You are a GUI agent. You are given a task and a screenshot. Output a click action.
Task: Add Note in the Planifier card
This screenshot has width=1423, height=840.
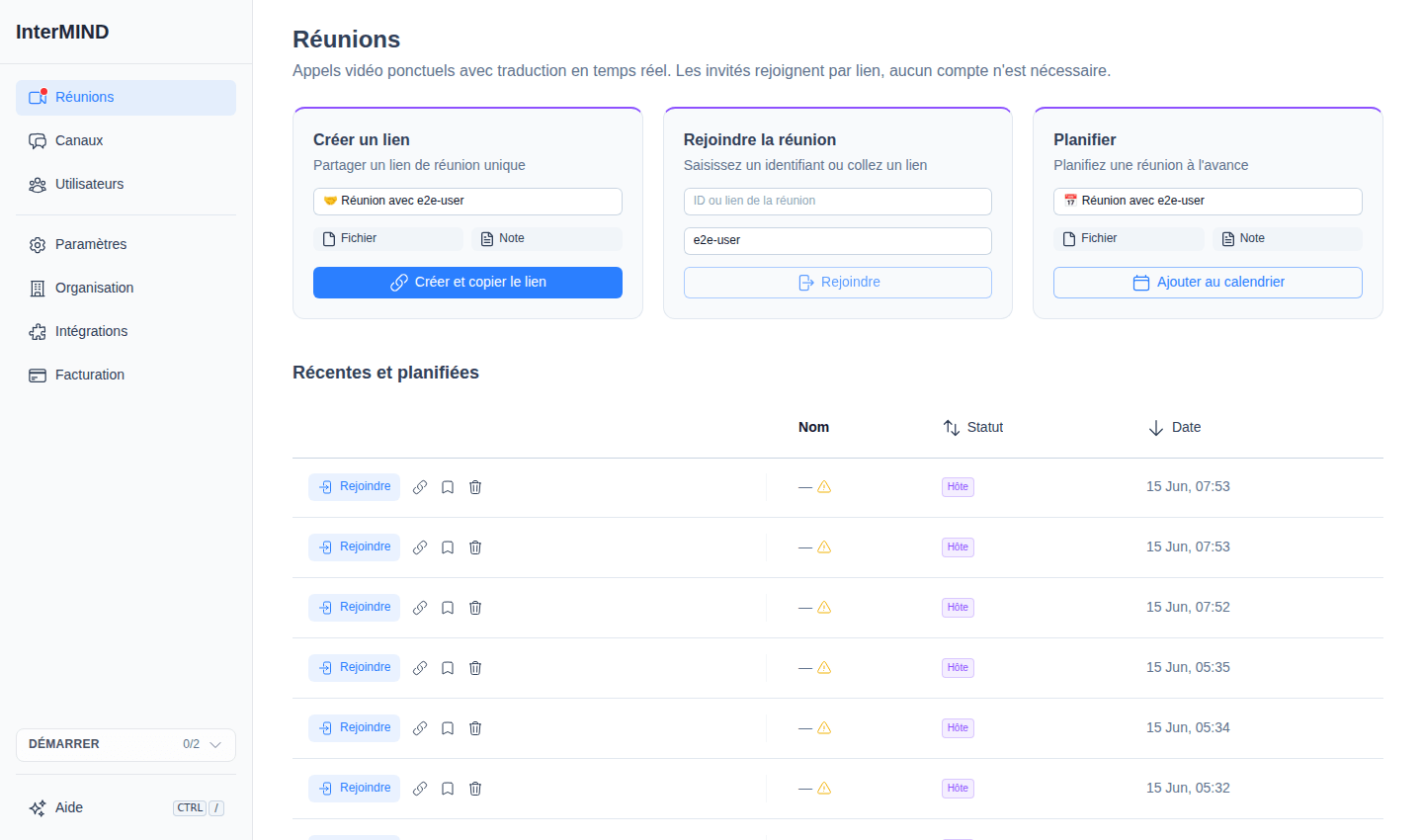(x=1288, y=239)
